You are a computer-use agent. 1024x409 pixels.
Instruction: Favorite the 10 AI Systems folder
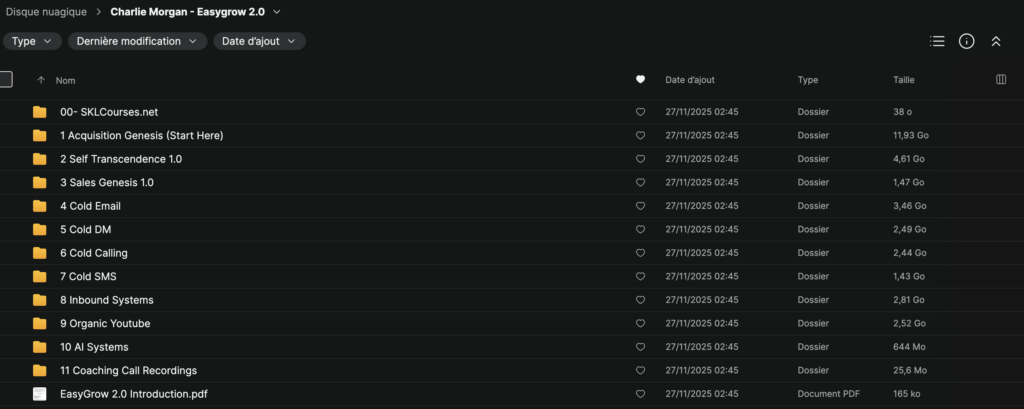point(640,347)
